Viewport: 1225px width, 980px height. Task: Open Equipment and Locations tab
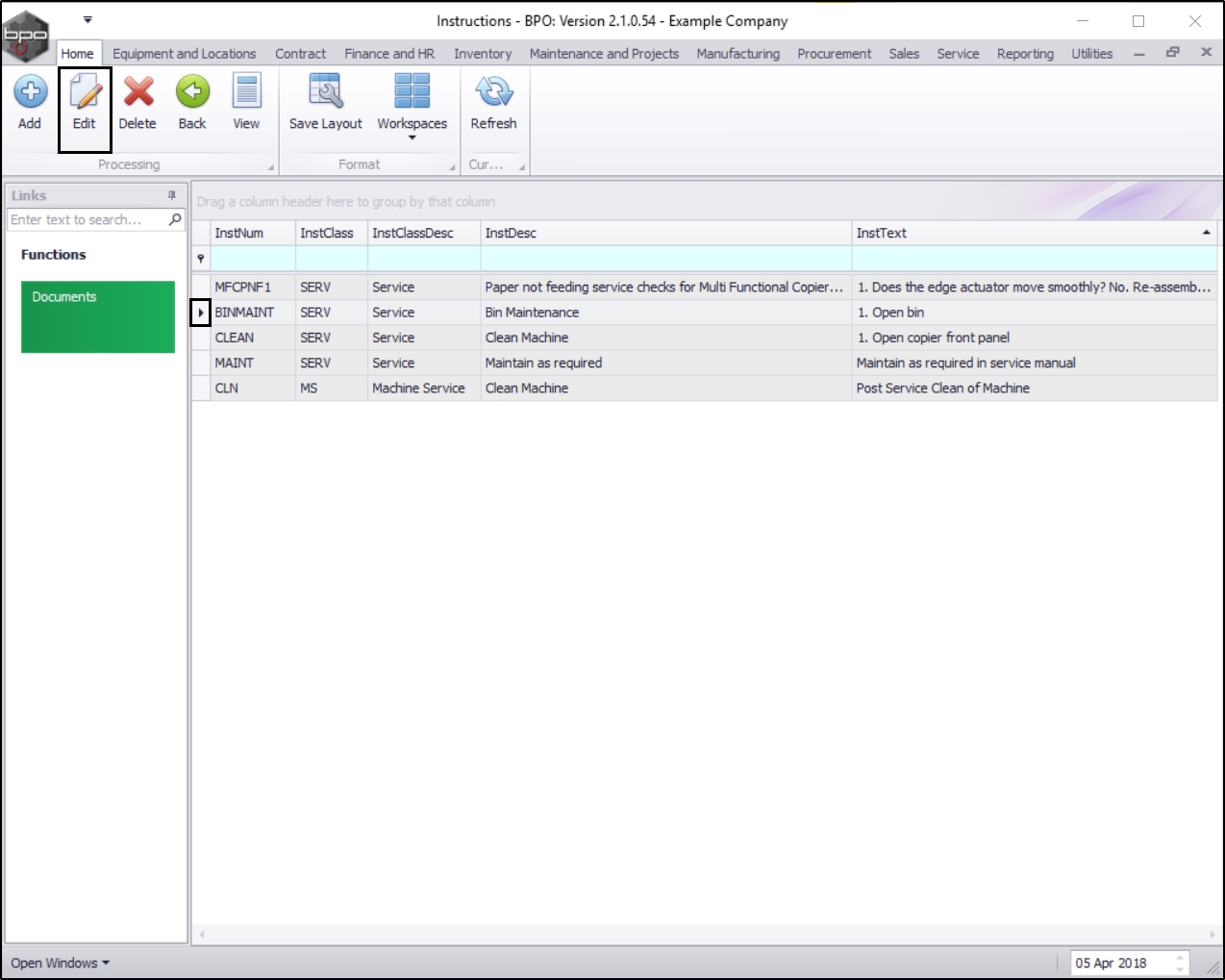click(185, 54)
